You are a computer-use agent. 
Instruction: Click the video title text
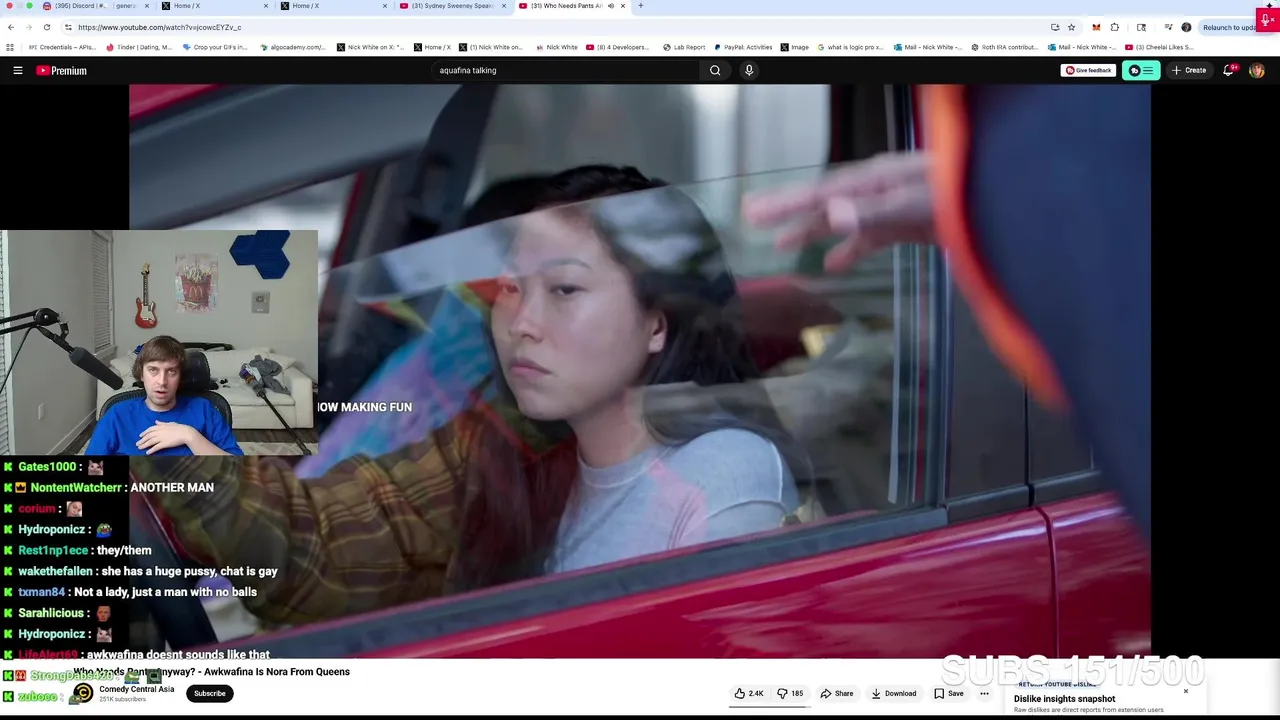click(211, 672)
